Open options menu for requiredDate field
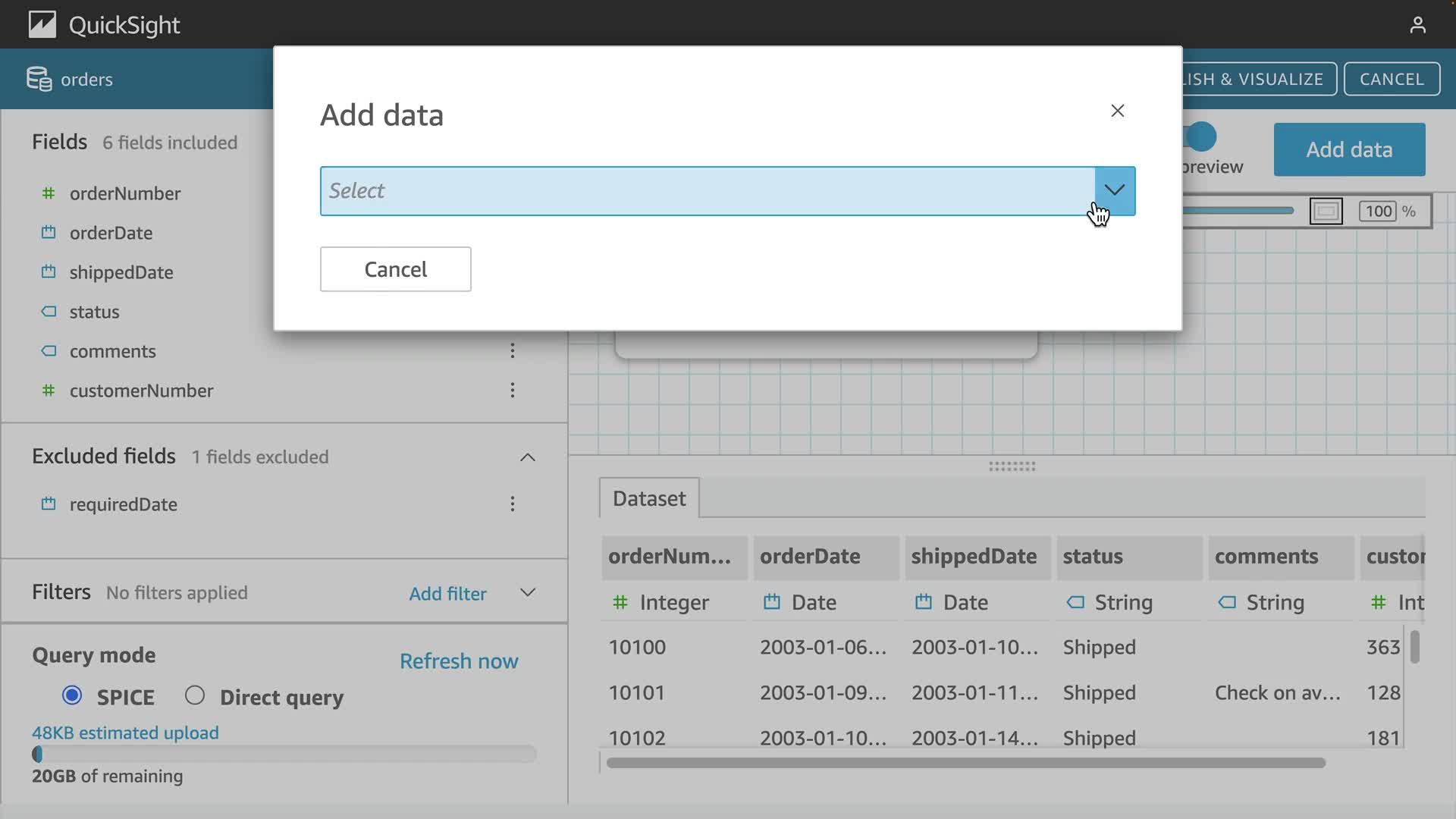The width and height of the screenshot is (1456, 819). coord(513,504)
